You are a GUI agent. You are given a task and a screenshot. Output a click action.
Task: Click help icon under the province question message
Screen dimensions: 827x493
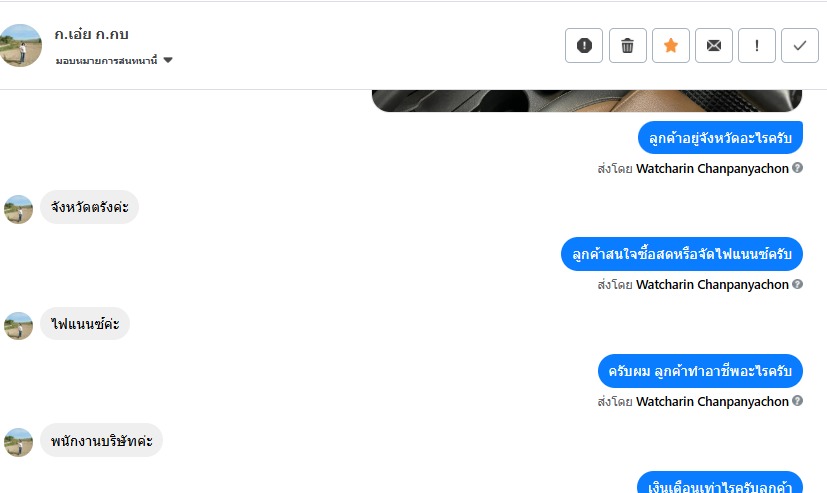797,168
